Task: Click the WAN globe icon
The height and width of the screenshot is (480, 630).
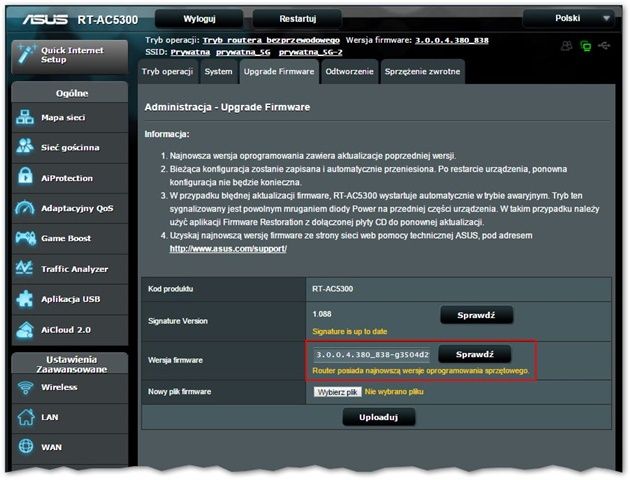Action: (26, 447)
